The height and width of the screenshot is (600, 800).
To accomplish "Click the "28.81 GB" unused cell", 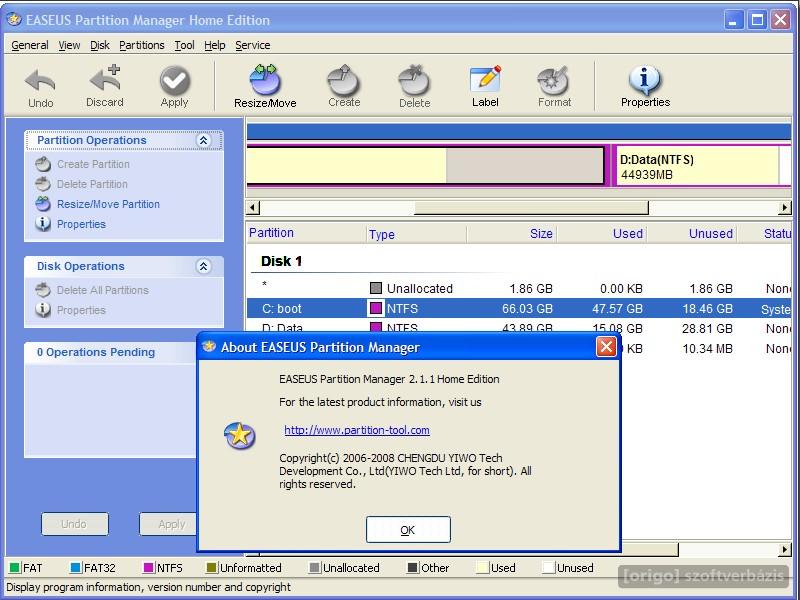I will coord(707,329).
